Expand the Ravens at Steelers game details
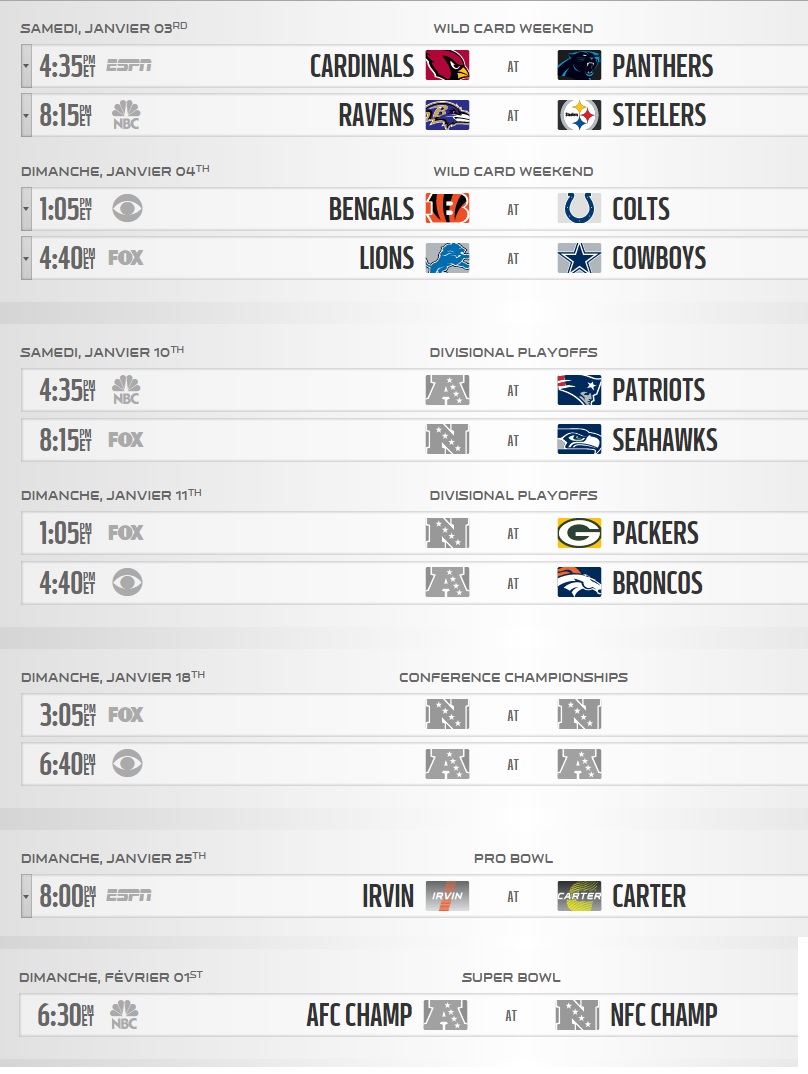808x1074 pixels. [x=26, y=115]
